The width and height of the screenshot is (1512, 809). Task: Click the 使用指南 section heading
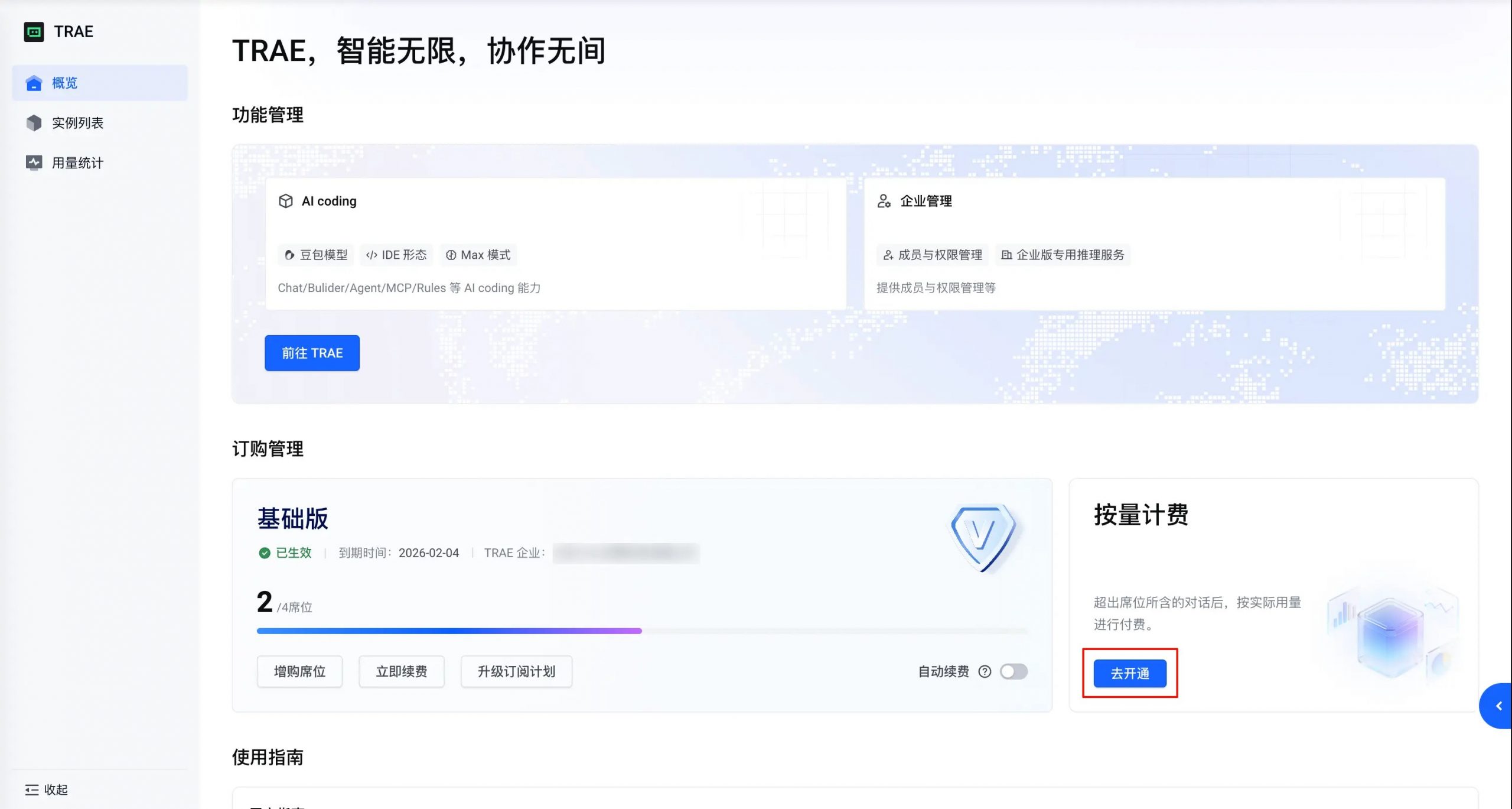pyautogui.click(x=268, y=757)
